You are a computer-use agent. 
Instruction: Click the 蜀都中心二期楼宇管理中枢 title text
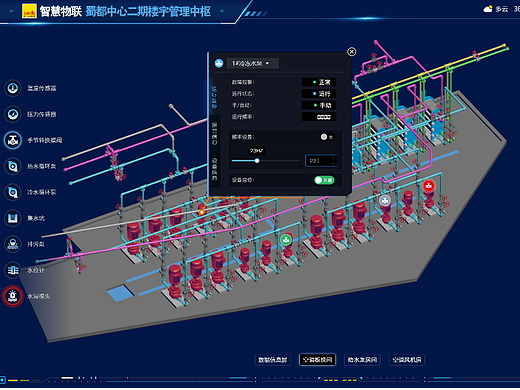148,11
